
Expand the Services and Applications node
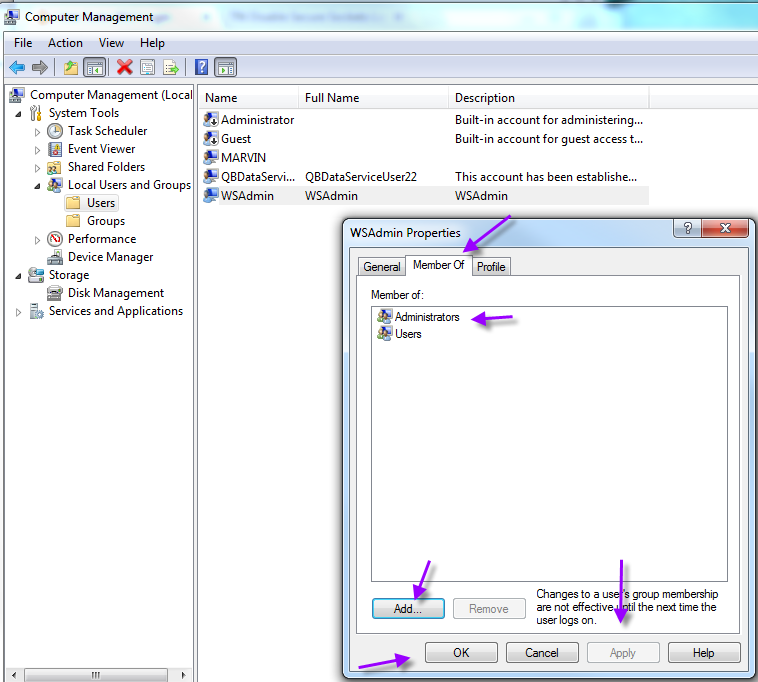click(18, 312)
